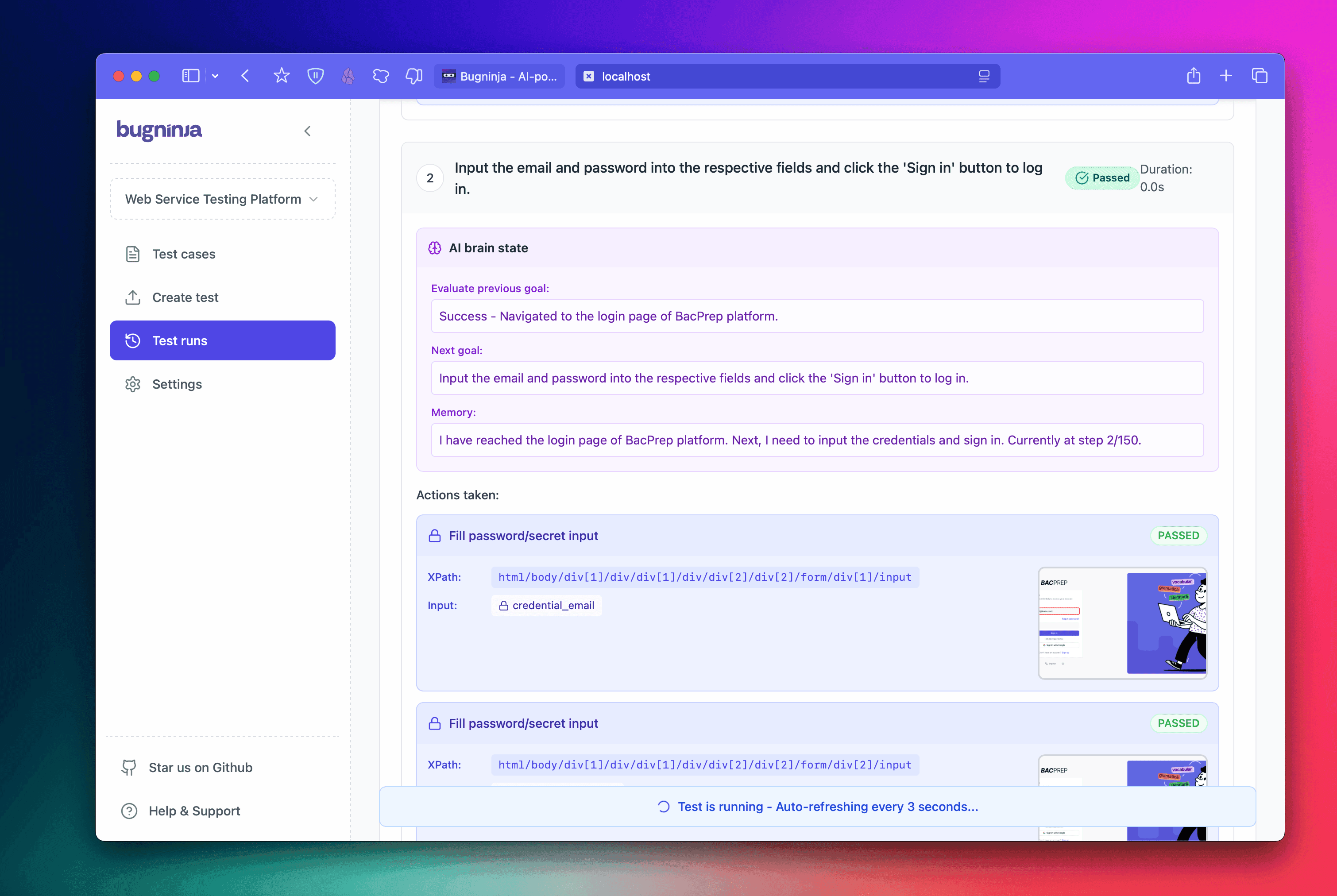Click the AI brain state brain icon
This screenshot has height=896, width=1337.
(x=434, y=248)
